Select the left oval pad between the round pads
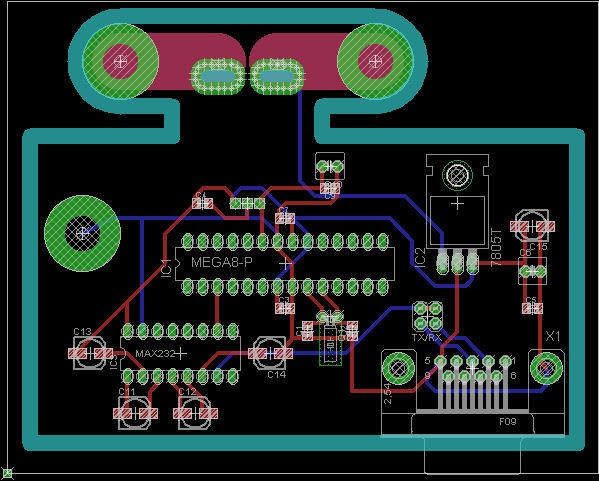The width and height of the screenshot is (599, 481). [217, 76]
